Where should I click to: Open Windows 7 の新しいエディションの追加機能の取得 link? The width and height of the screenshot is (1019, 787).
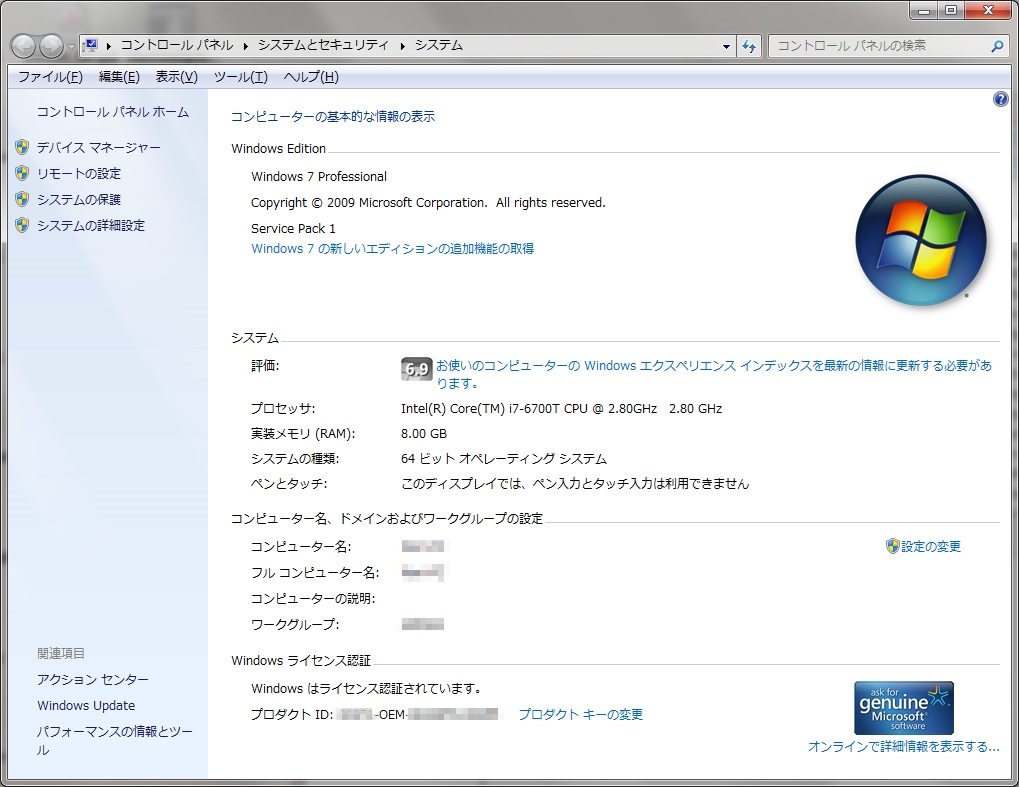[x=393, y=249]
